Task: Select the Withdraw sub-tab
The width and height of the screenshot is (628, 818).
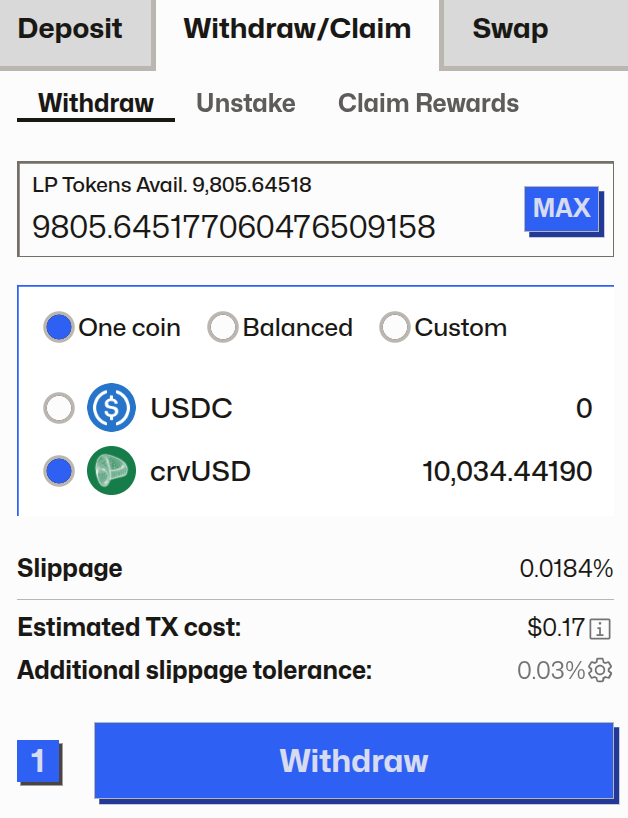Action: click(x=96, y=103)
